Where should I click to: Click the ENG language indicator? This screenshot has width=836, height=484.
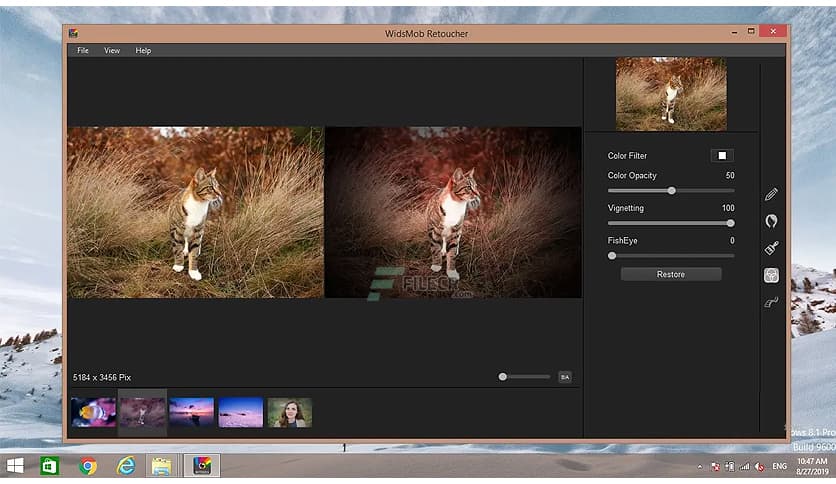click(779, 466)
